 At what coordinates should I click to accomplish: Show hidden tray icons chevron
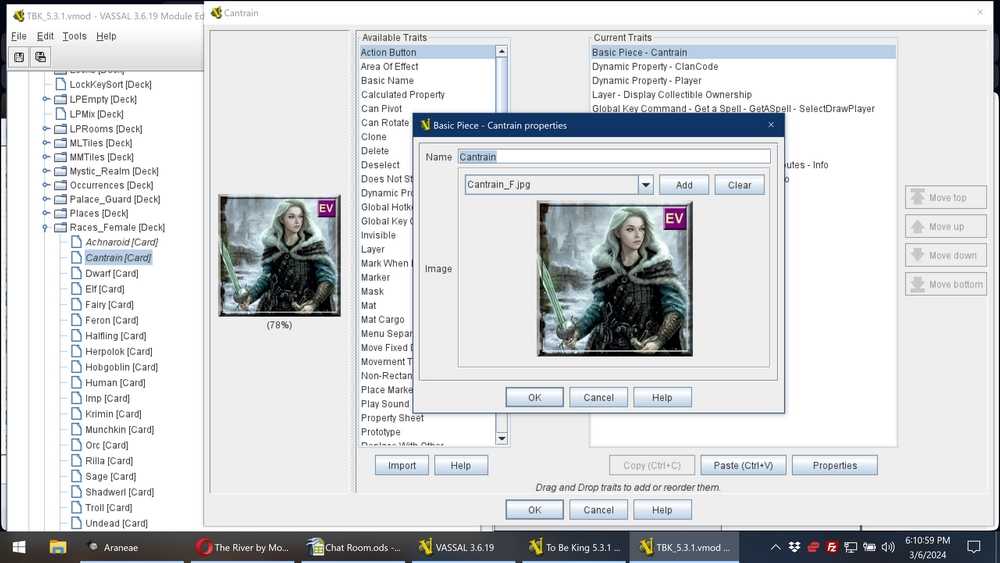click(775, 547)
